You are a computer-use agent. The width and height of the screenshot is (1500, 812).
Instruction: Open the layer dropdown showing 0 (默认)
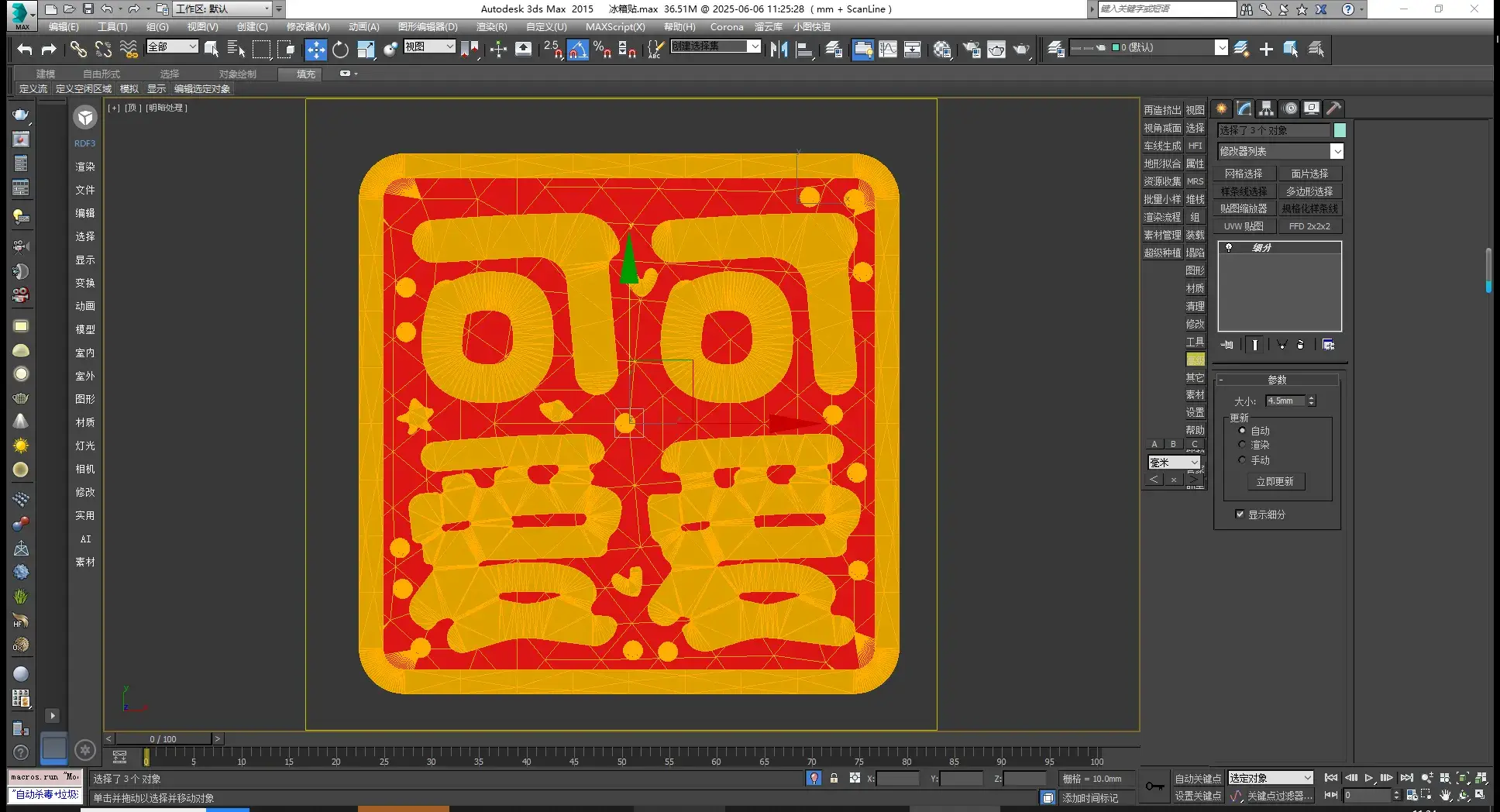pyautogui.click(x=1148, y=48)
